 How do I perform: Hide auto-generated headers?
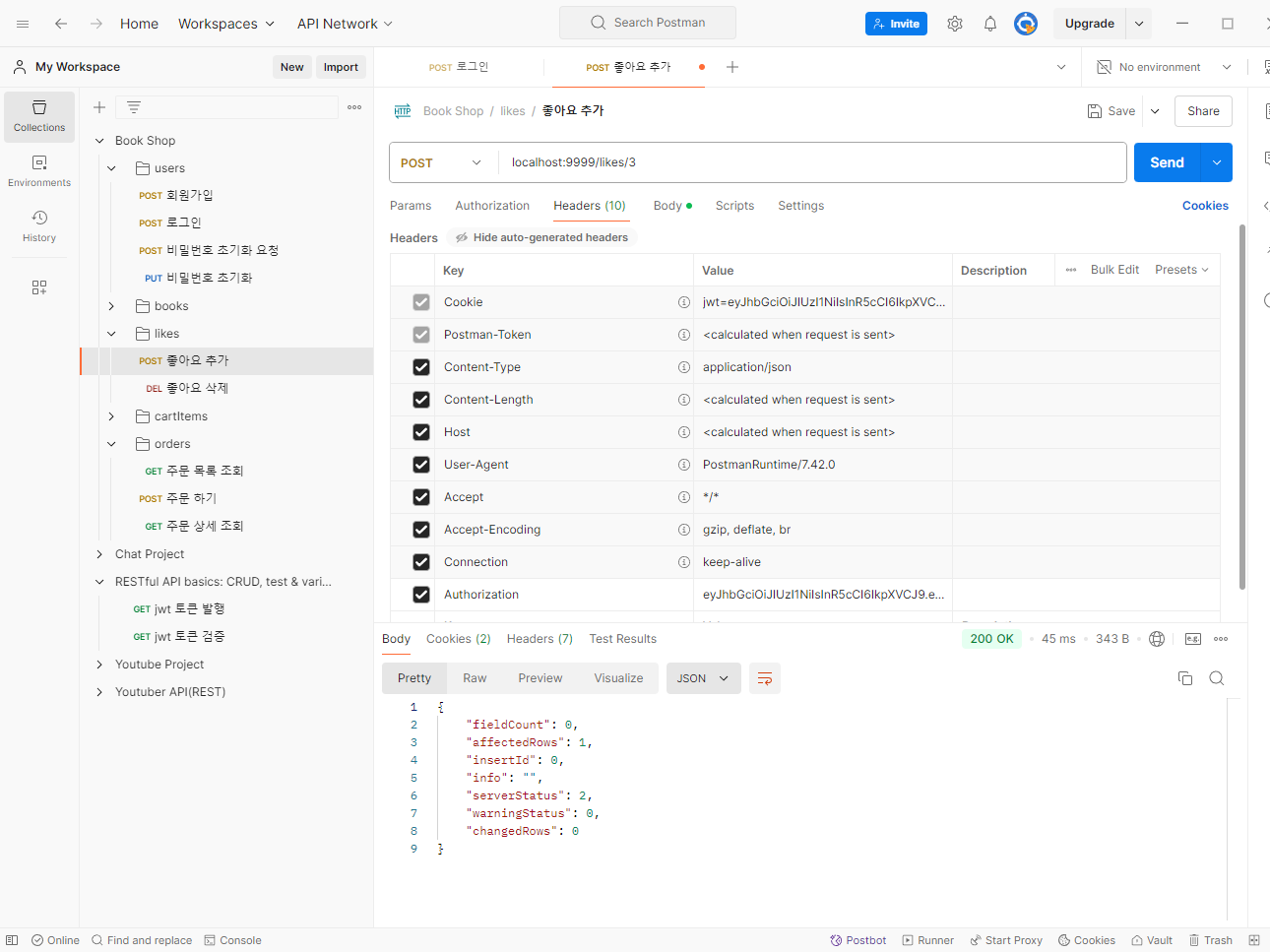(x=541, y=237)
